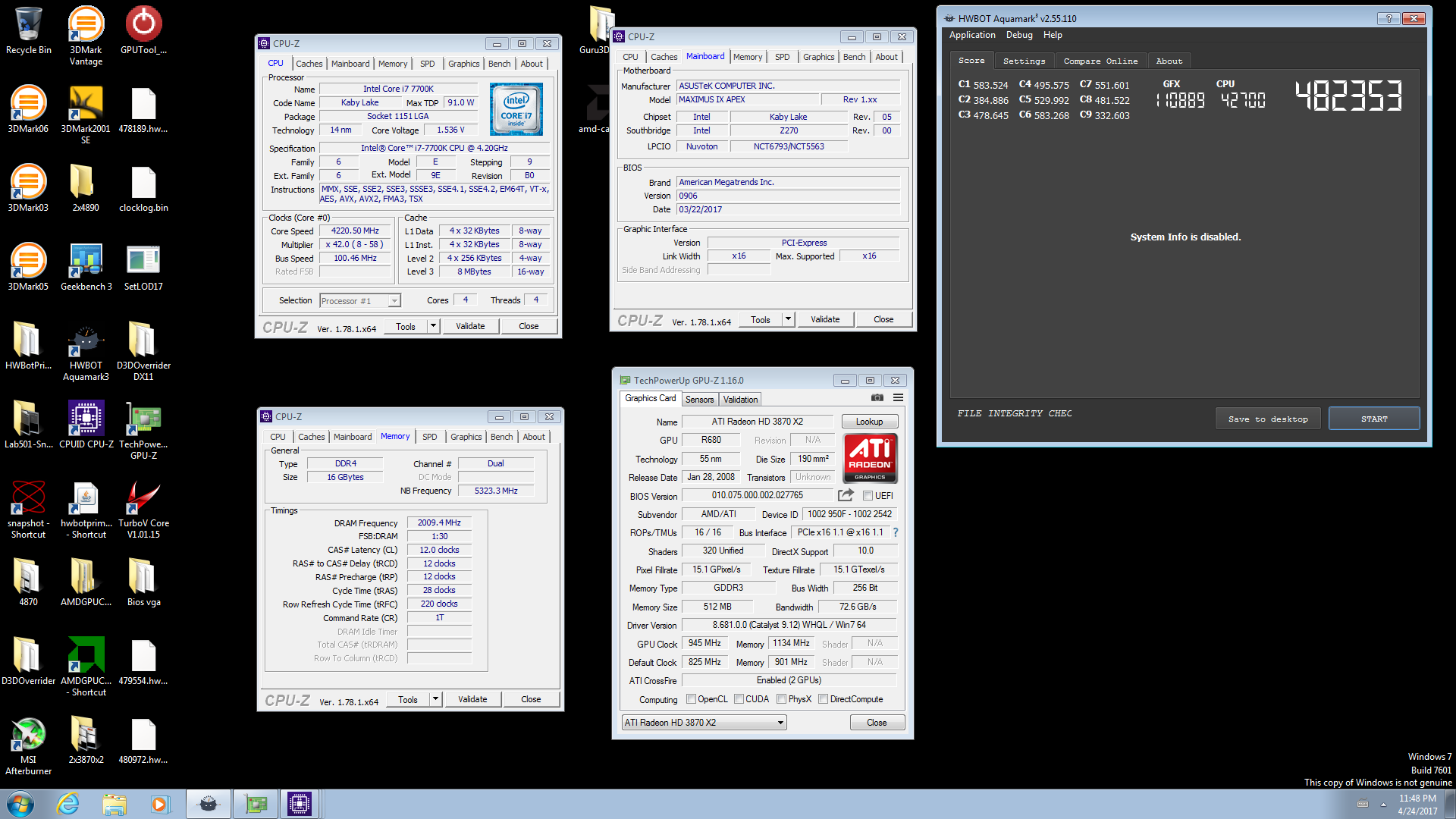Screen dimensions: 1456x819
Task: Launch MSI Afterburner shortcut
Action: click(x=28, y=745)
